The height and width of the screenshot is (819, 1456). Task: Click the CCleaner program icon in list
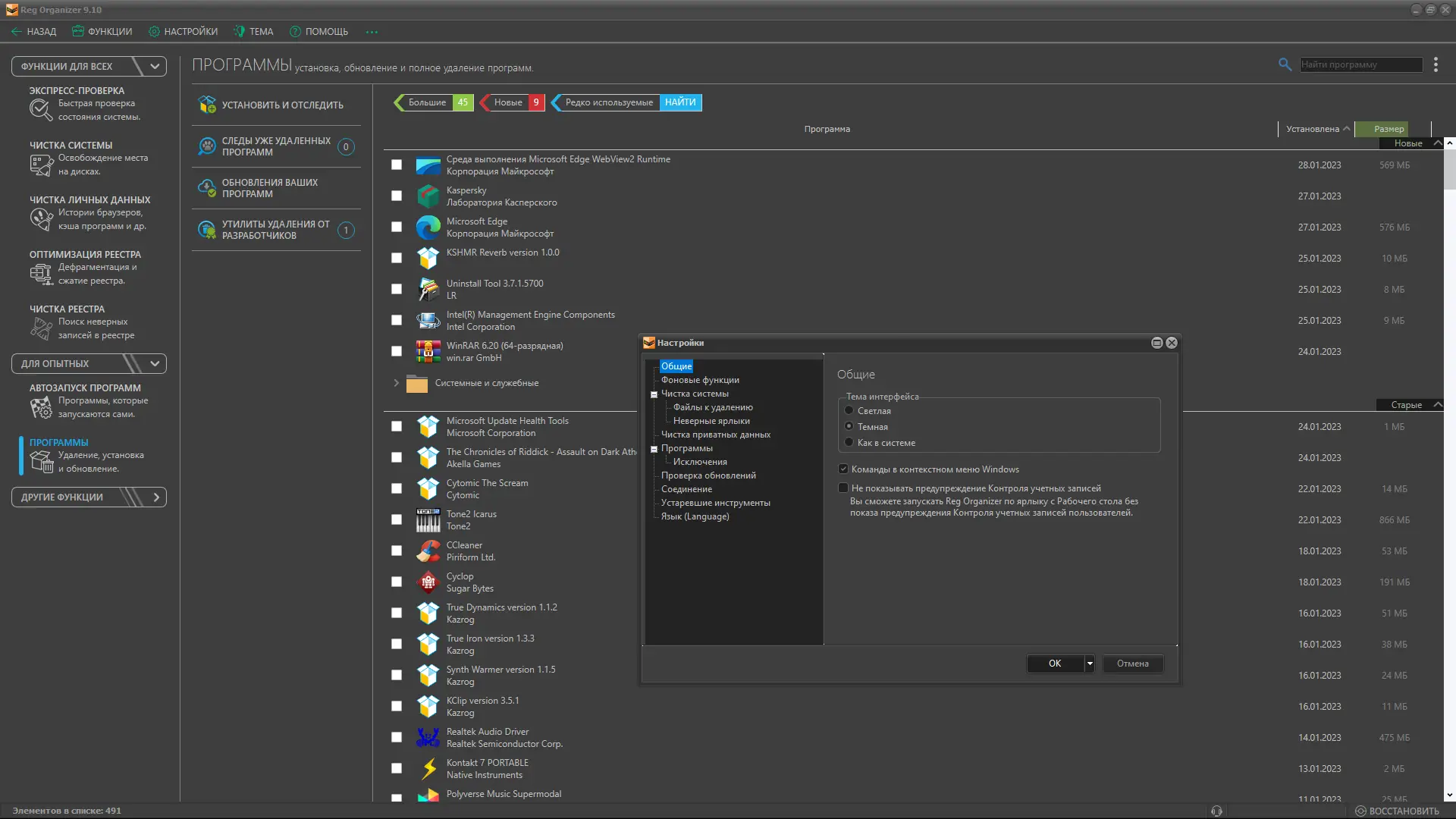pyautogui.click(x=428, y=551)
